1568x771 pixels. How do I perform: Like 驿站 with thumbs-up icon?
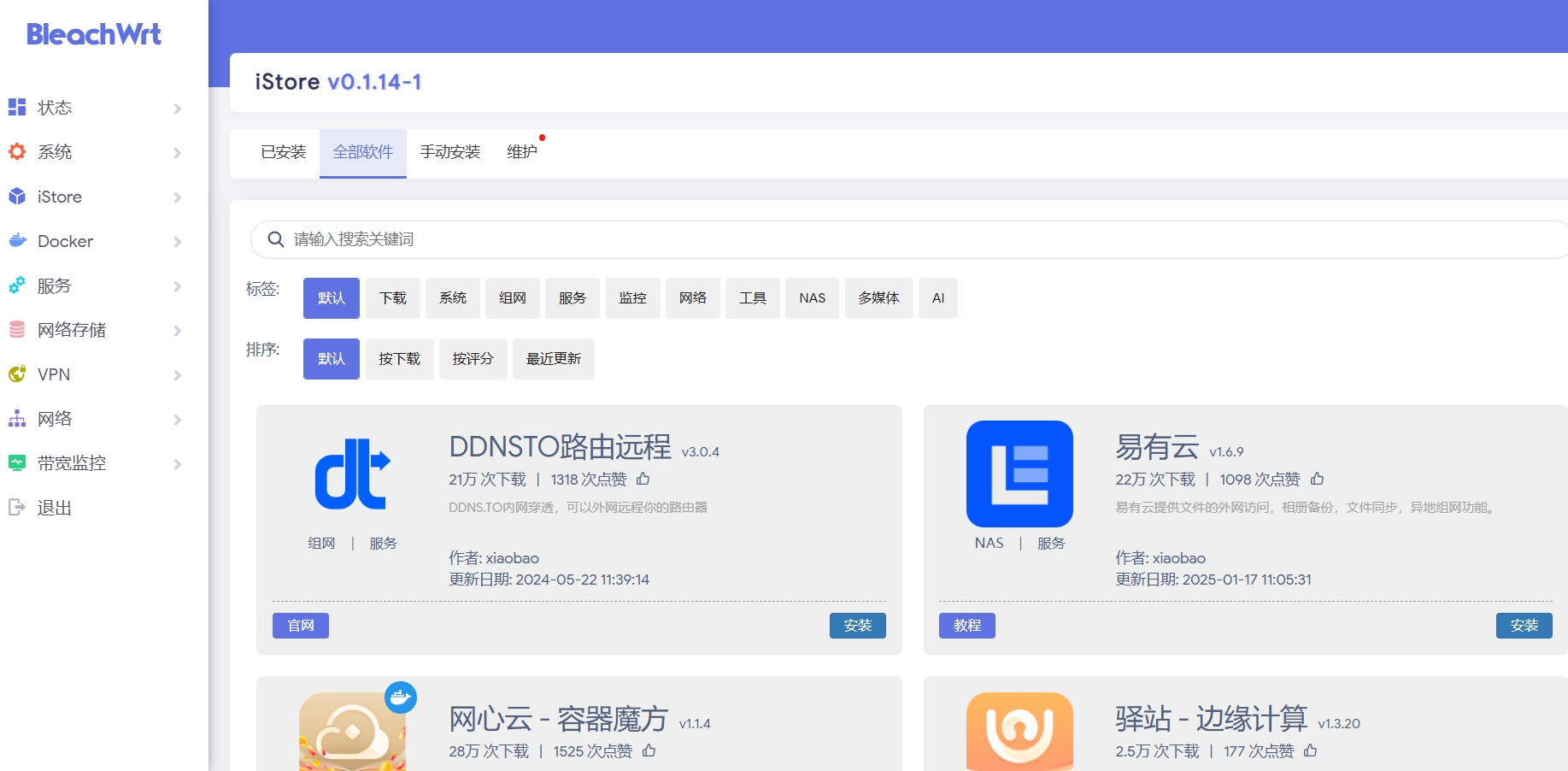pyautogui.click(x=1310, y=750)
